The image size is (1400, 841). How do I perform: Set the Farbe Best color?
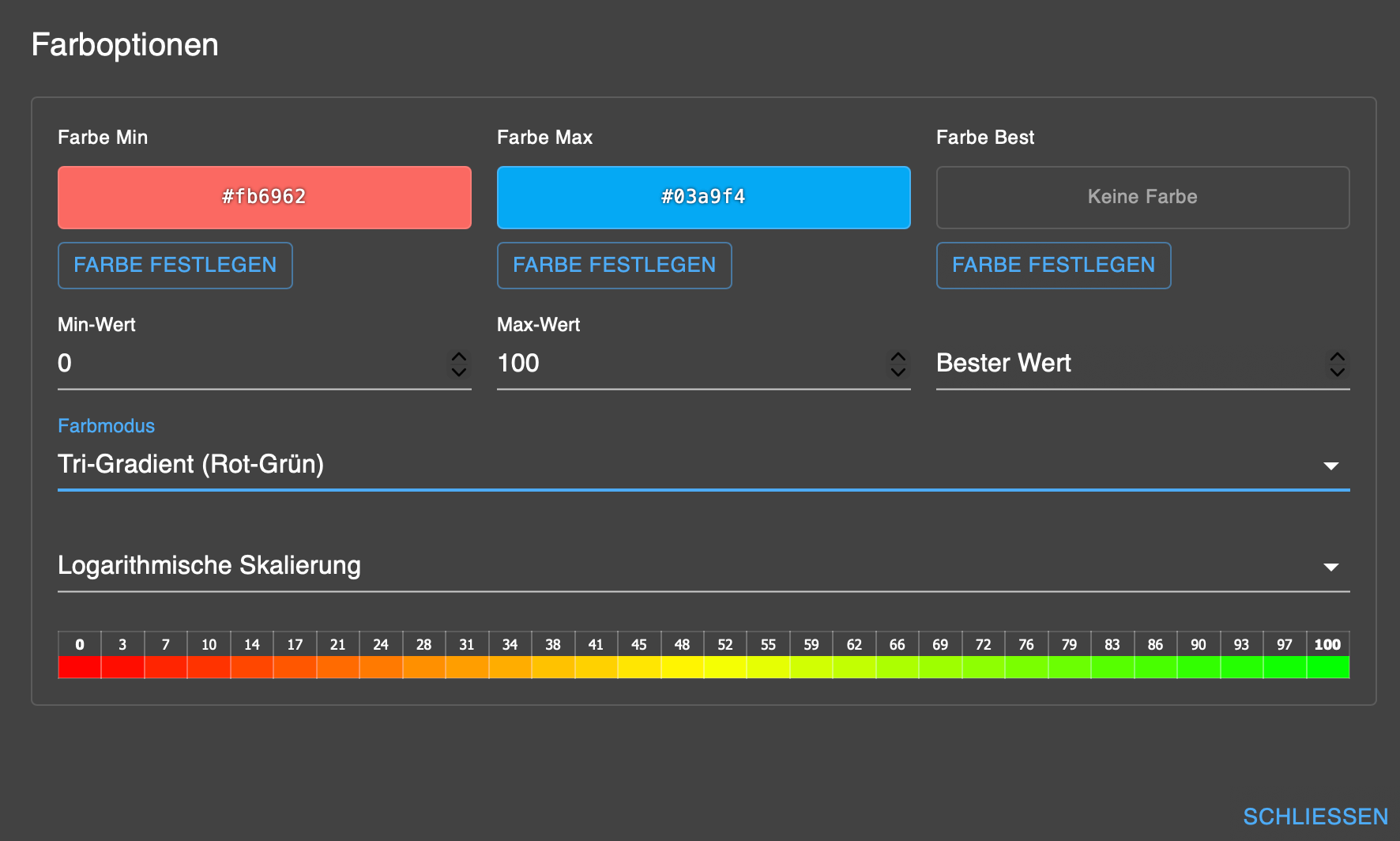(1053, 266)
